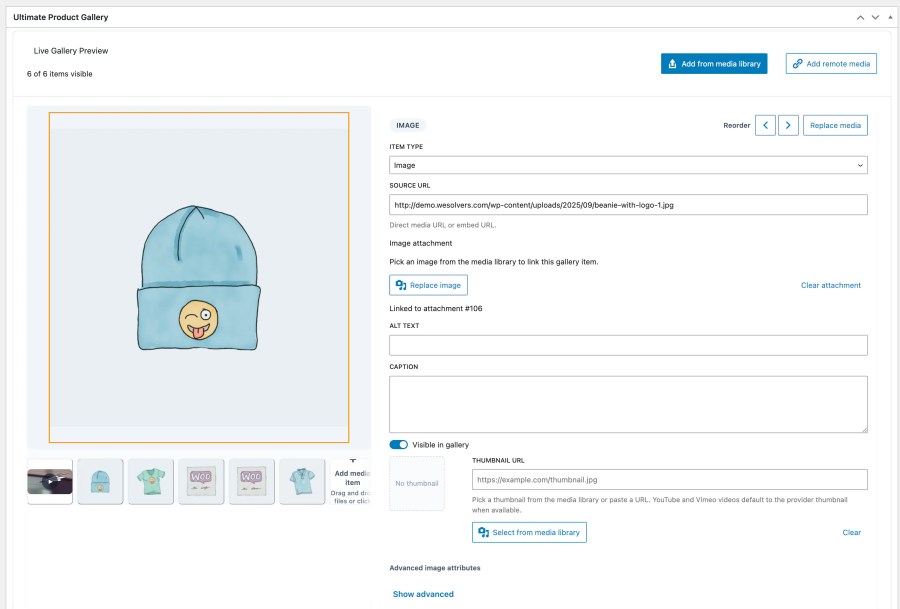Viewport: 900px width, 609px height.
Task: Toggle the Visible in gallery switch
Action: pyautogui.click(x=398, y=445)
